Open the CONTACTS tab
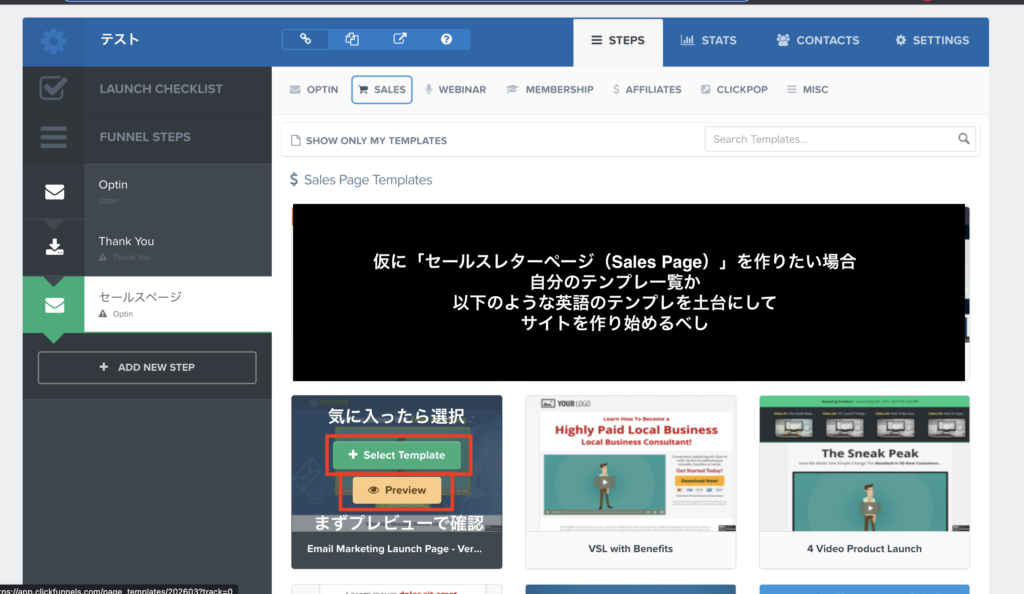Screen dimensions: 1024x594 tap(818, 40)
